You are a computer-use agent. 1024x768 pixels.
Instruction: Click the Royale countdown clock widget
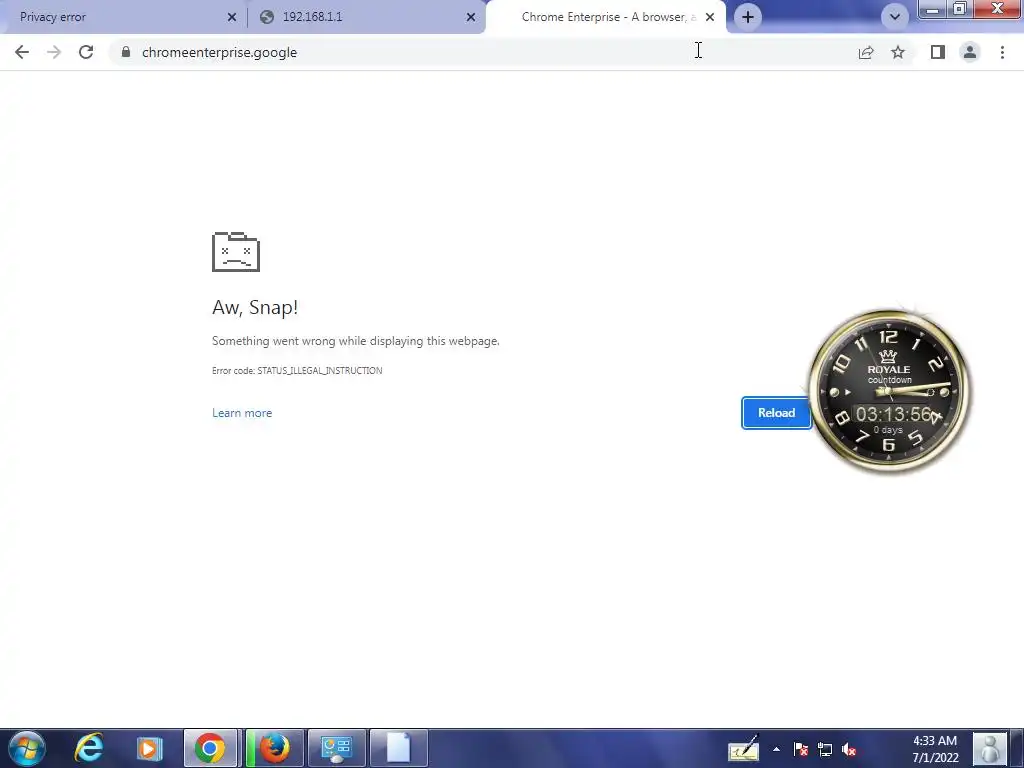pos(889,391)
